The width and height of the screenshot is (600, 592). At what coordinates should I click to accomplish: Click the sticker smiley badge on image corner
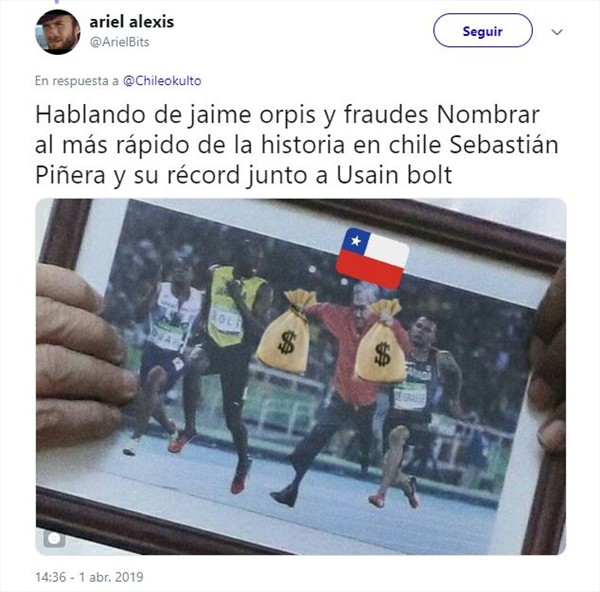[x=54, y=539]
